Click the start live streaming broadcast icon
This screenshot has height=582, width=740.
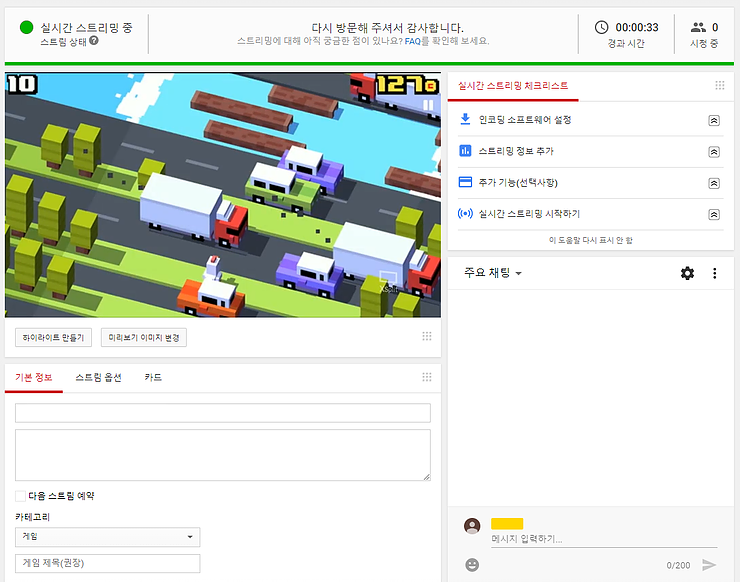[x=465, y=213]
